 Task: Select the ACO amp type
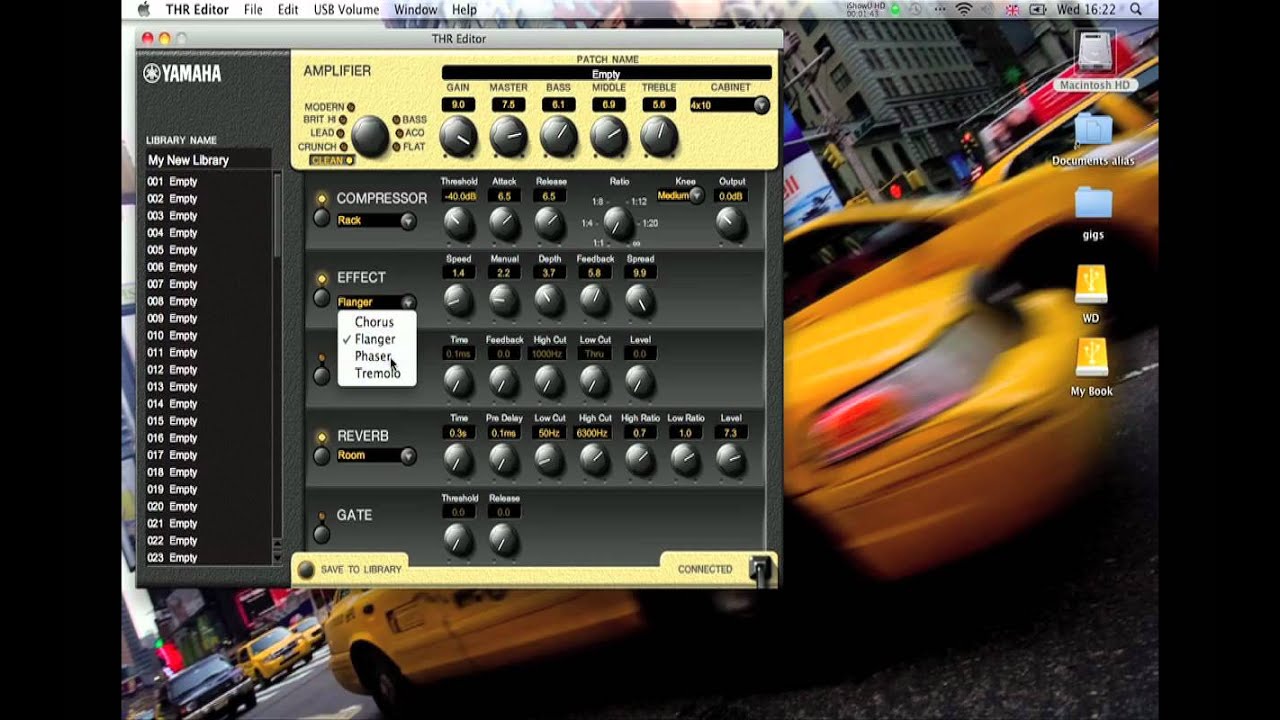click(410, 133)
